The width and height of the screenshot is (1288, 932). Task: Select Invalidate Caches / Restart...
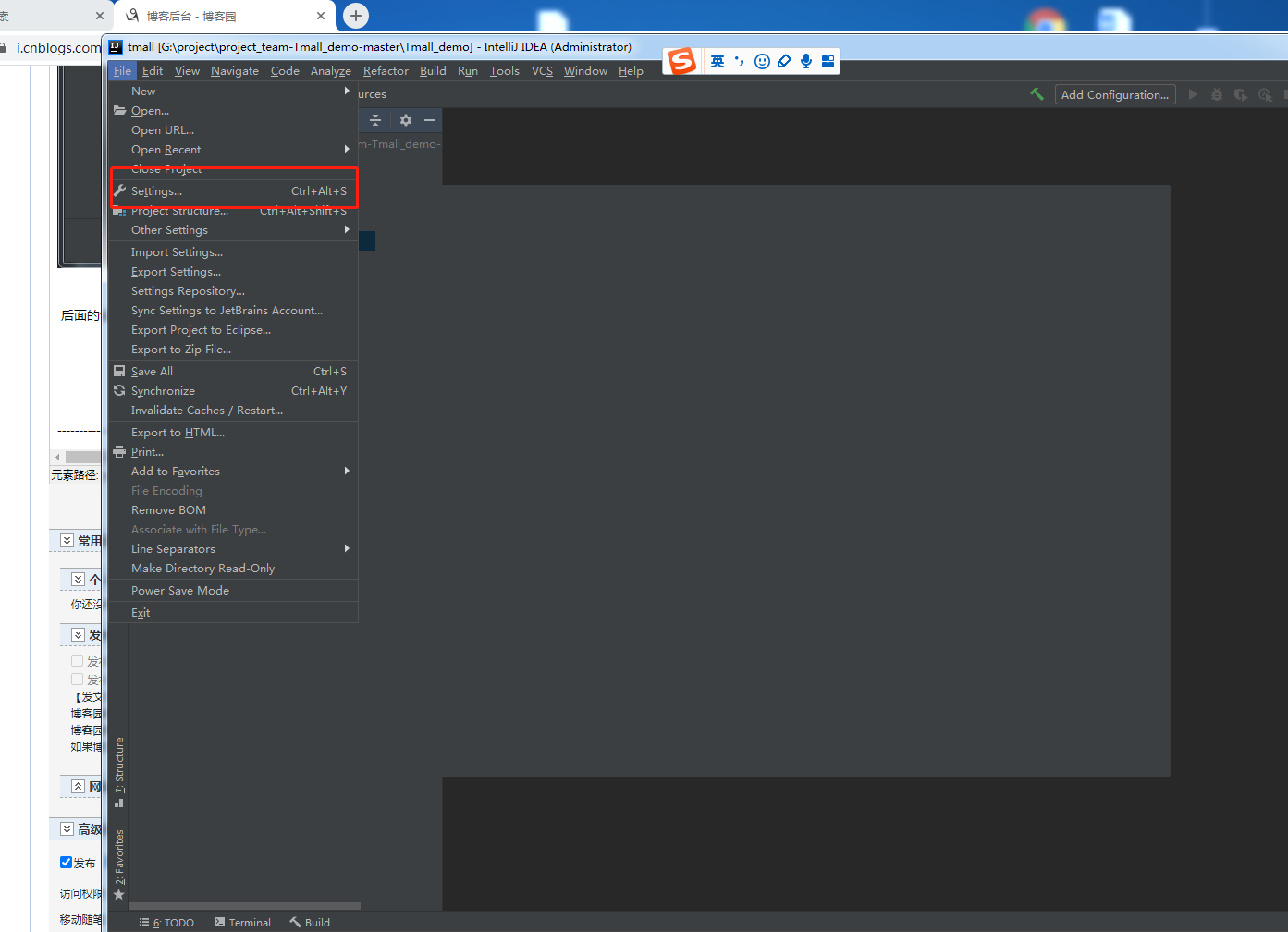pyautogui.click(x=233, y=410)
